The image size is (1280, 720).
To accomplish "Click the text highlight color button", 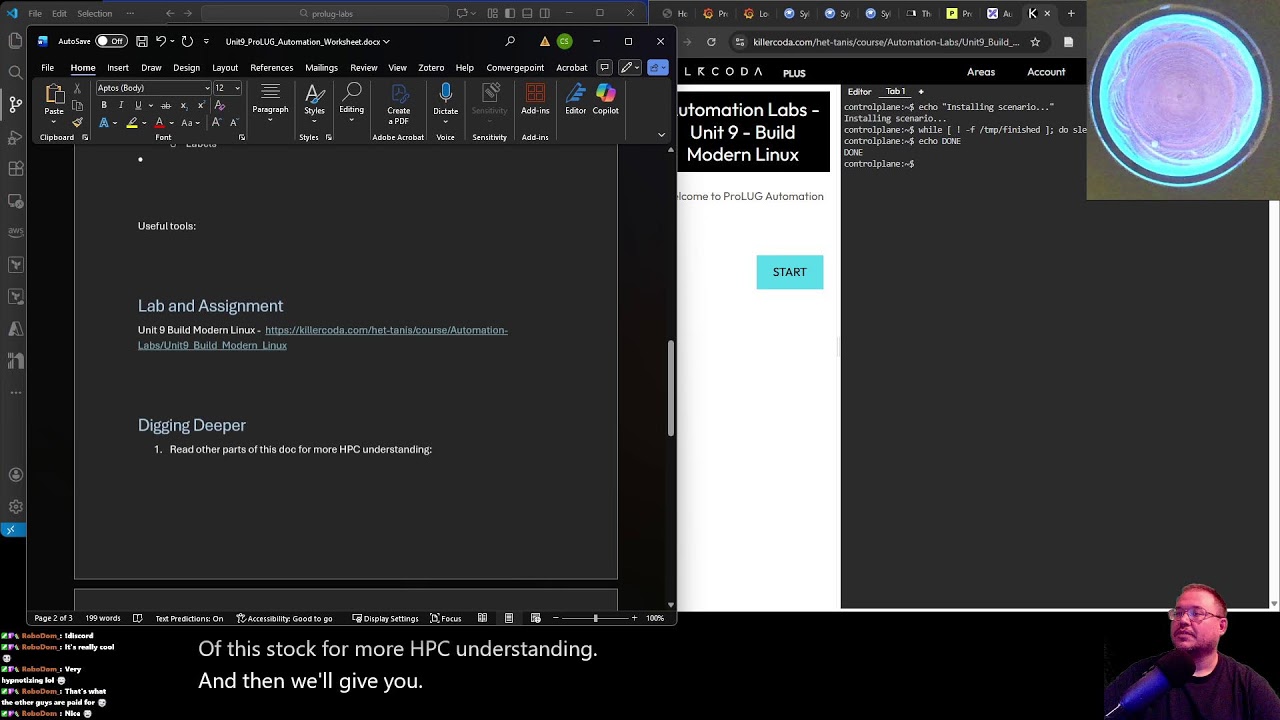I will tap(132, 123).
